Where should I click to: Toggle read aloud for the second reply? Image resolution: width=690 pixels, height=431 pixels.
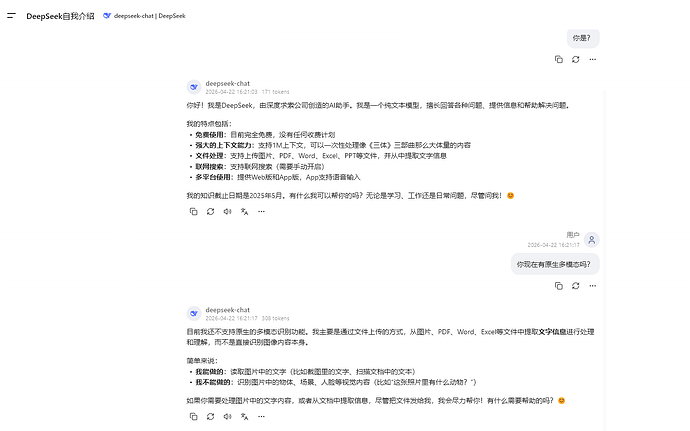(x=227, y=416)
